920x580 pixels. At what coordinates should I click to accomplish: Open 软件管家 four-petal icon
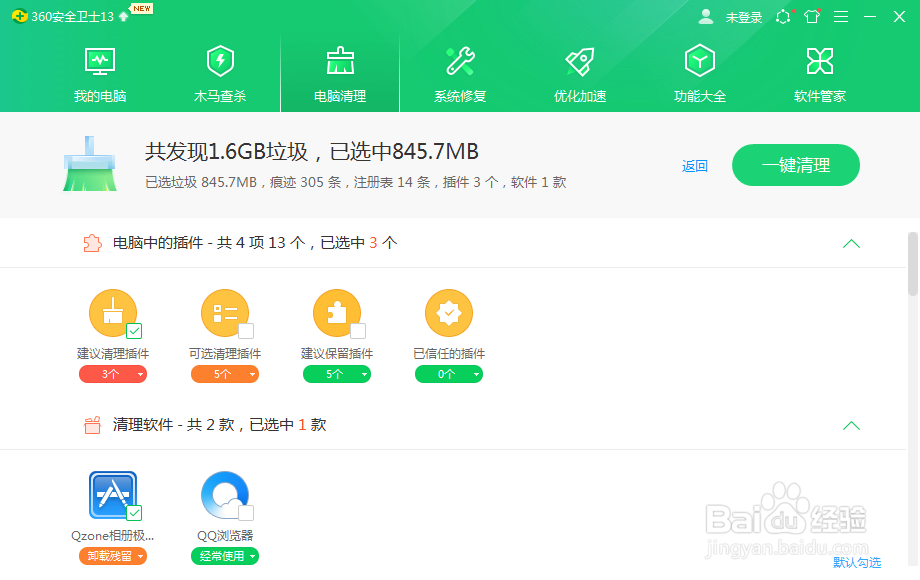[820, 61]
